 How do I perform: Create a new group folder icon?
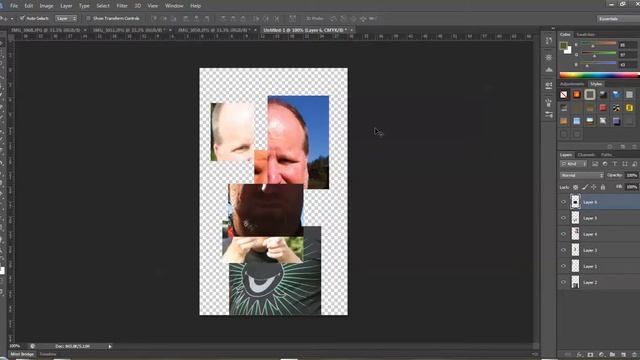tap(612, 355)
